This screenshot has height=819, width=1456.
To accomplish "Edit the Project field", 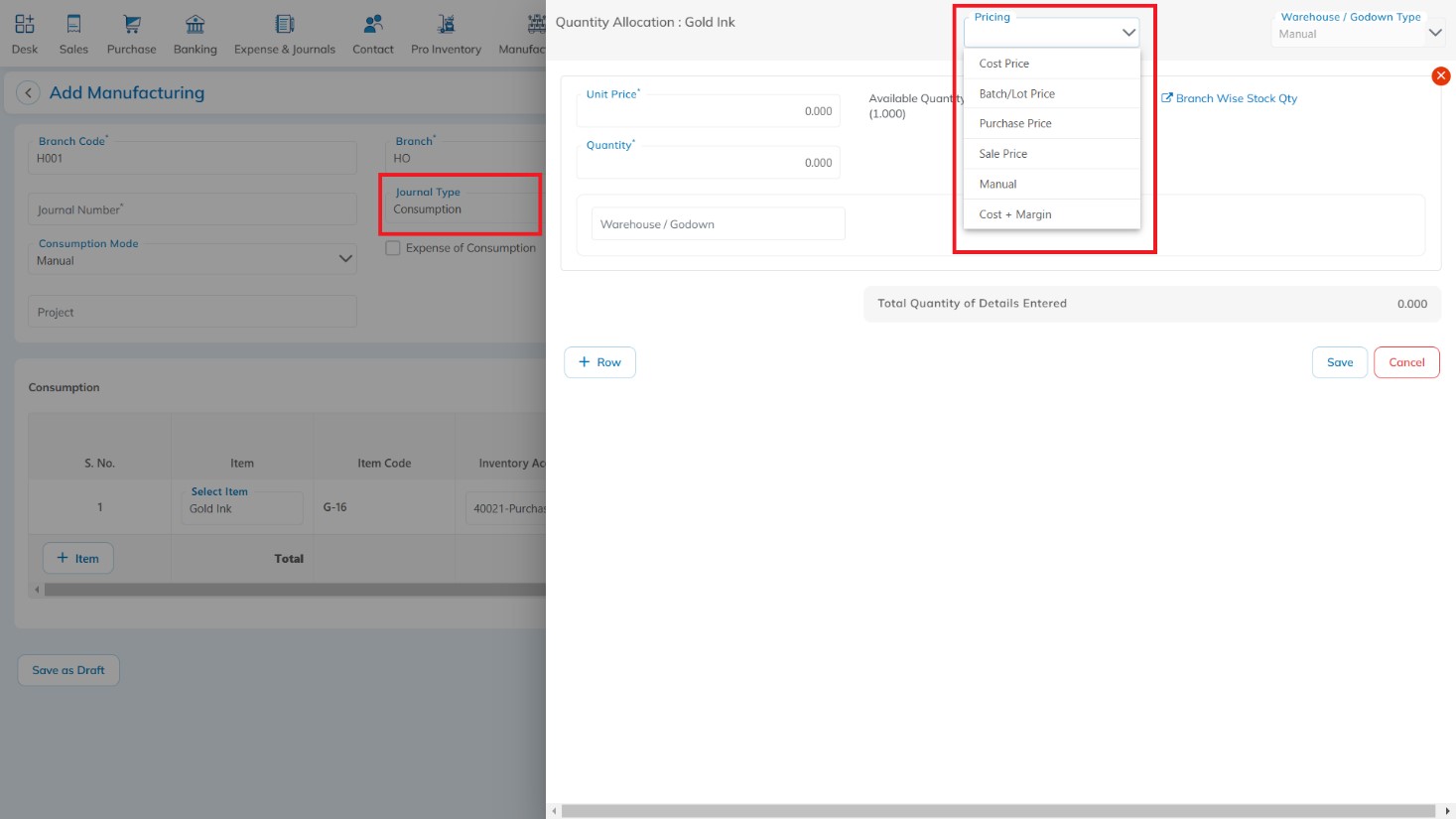I will point(193,312).
